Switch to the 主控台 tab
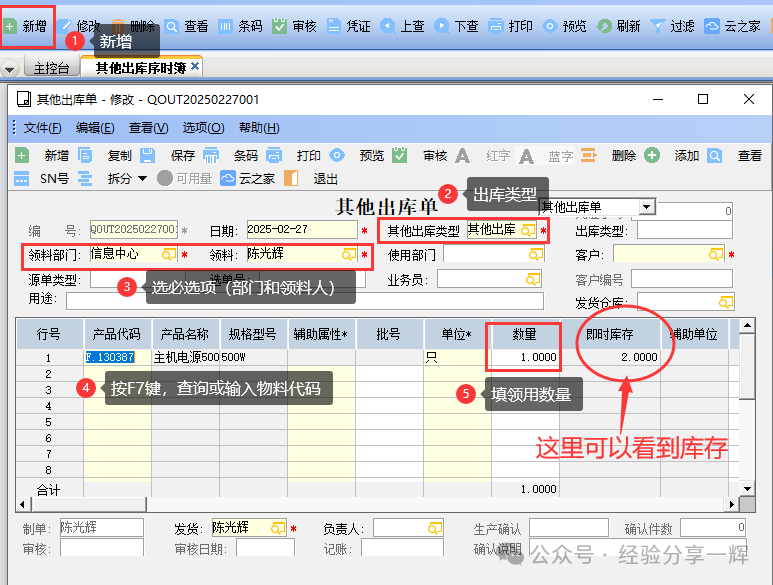Image resolution: width=773 pixels, height=585 pixels. 52,68
